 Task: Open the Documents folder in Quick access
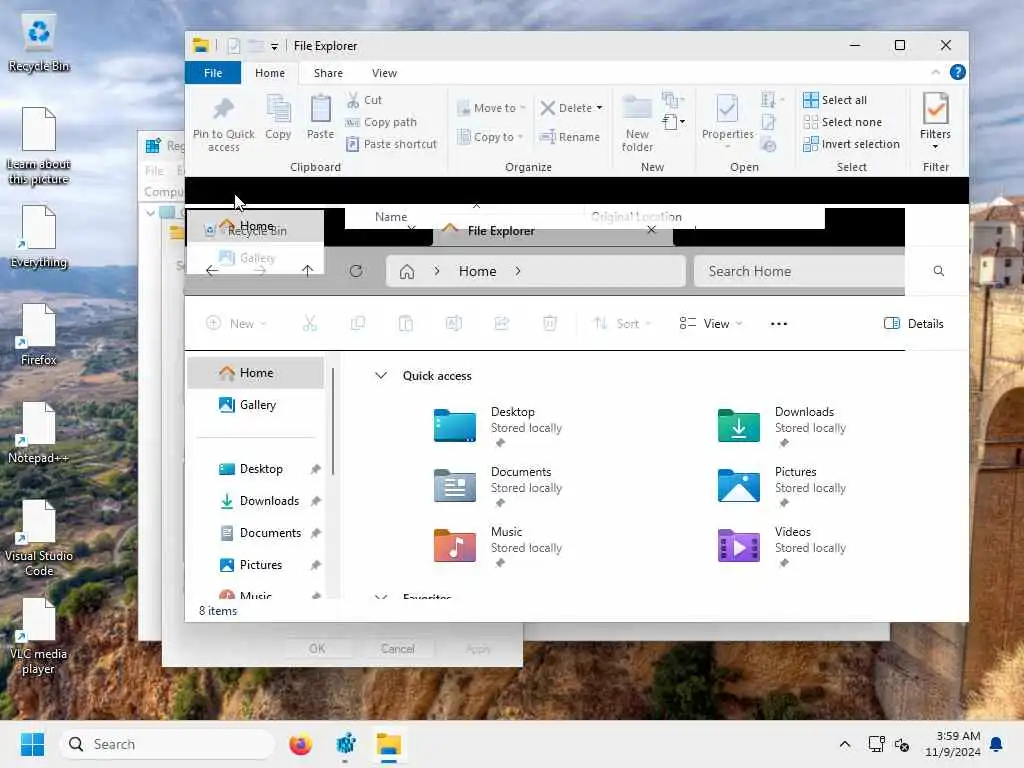point(498,487)
